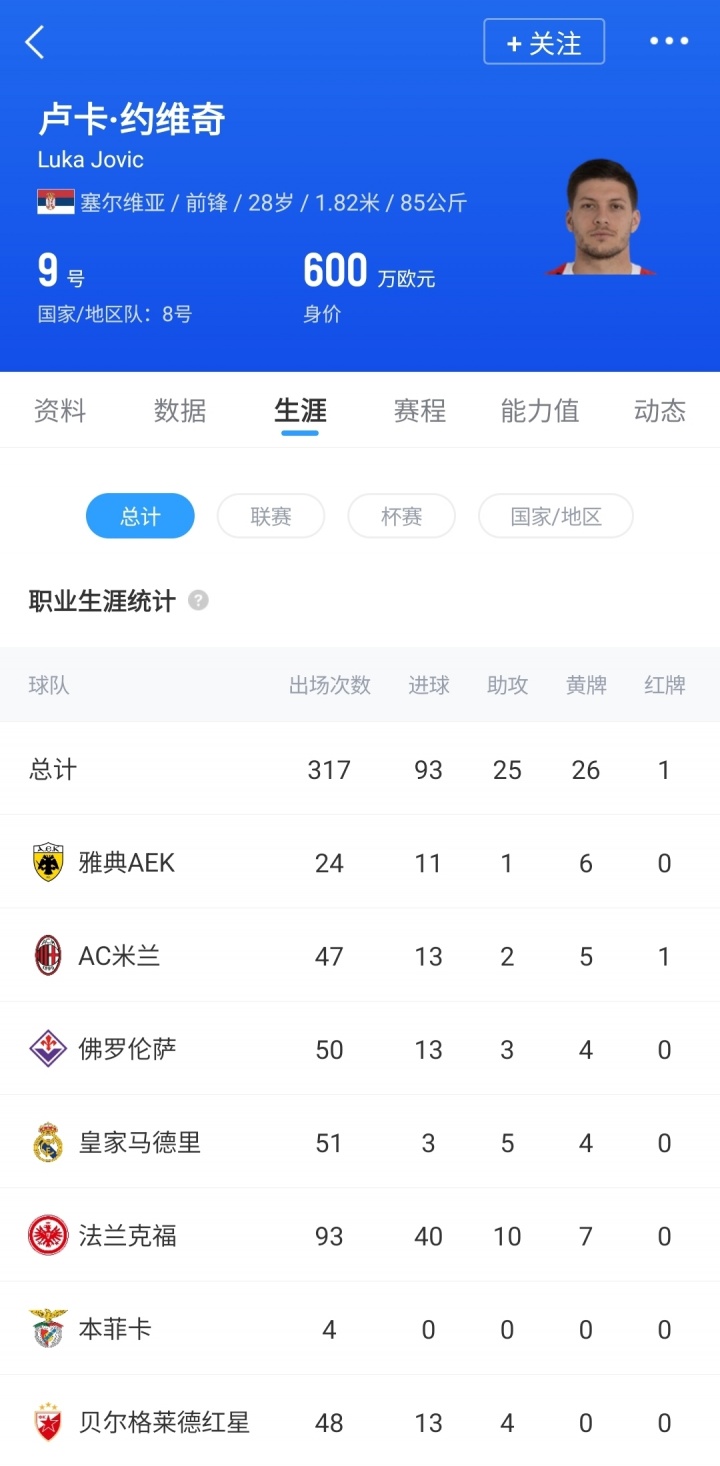Tap the Benfica club crest
Image resolution: width=720 pixels, height=1466 pixels.
click(x=47, y=1329)
